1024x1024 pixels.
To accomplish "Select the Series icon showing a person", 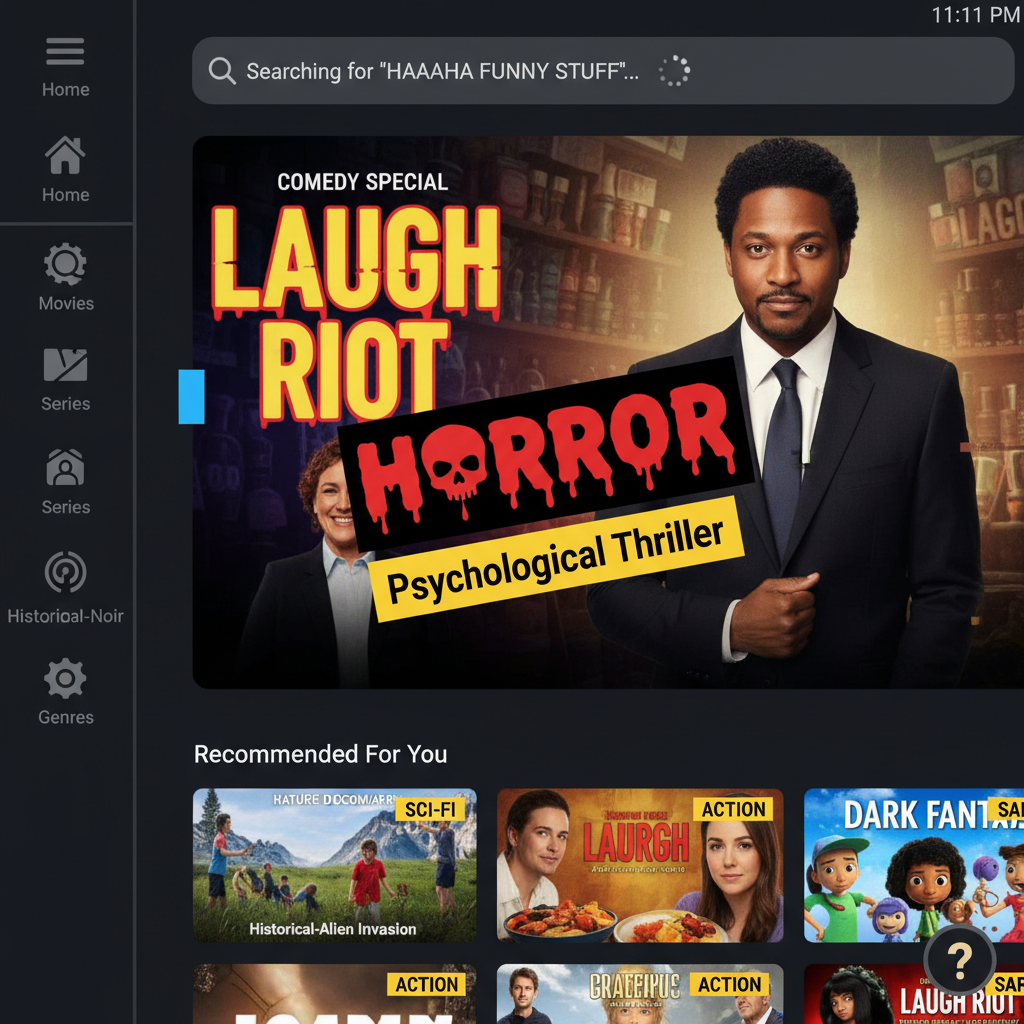I will click(x=65, y=468).
